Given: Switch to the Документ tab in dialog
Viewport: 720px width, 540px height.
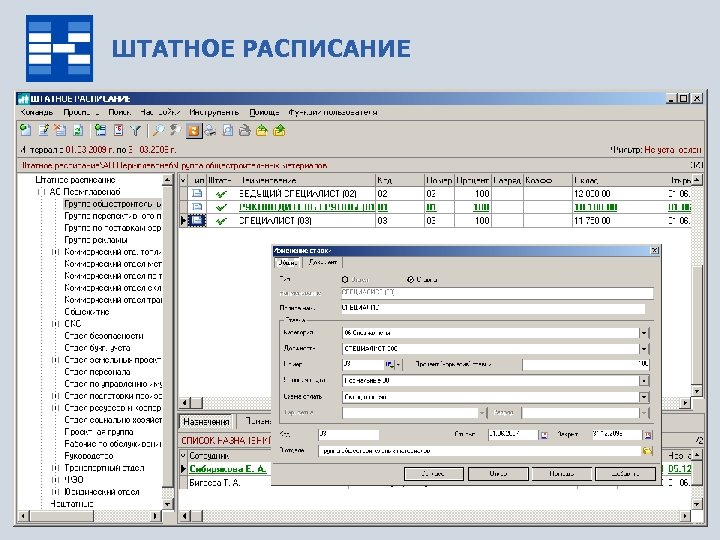Looking at the screenshot, I should (x=323, y=263).
